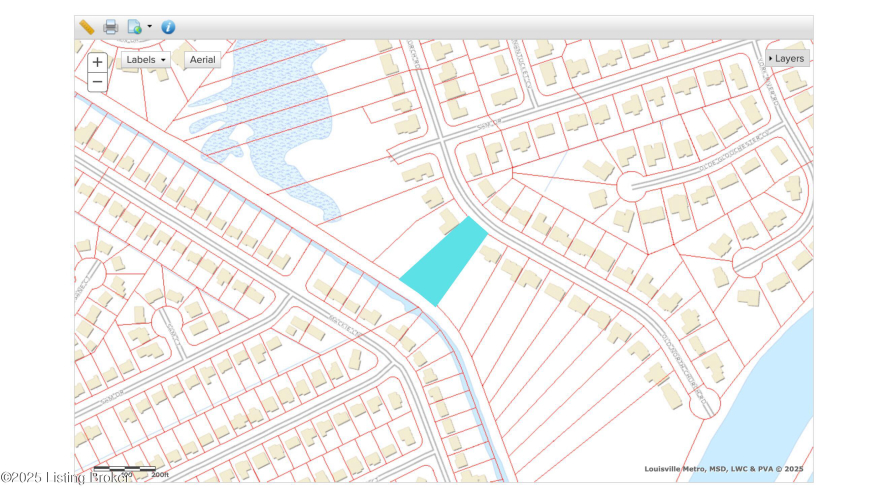Click the export map document icon

[x=134, y=27]
